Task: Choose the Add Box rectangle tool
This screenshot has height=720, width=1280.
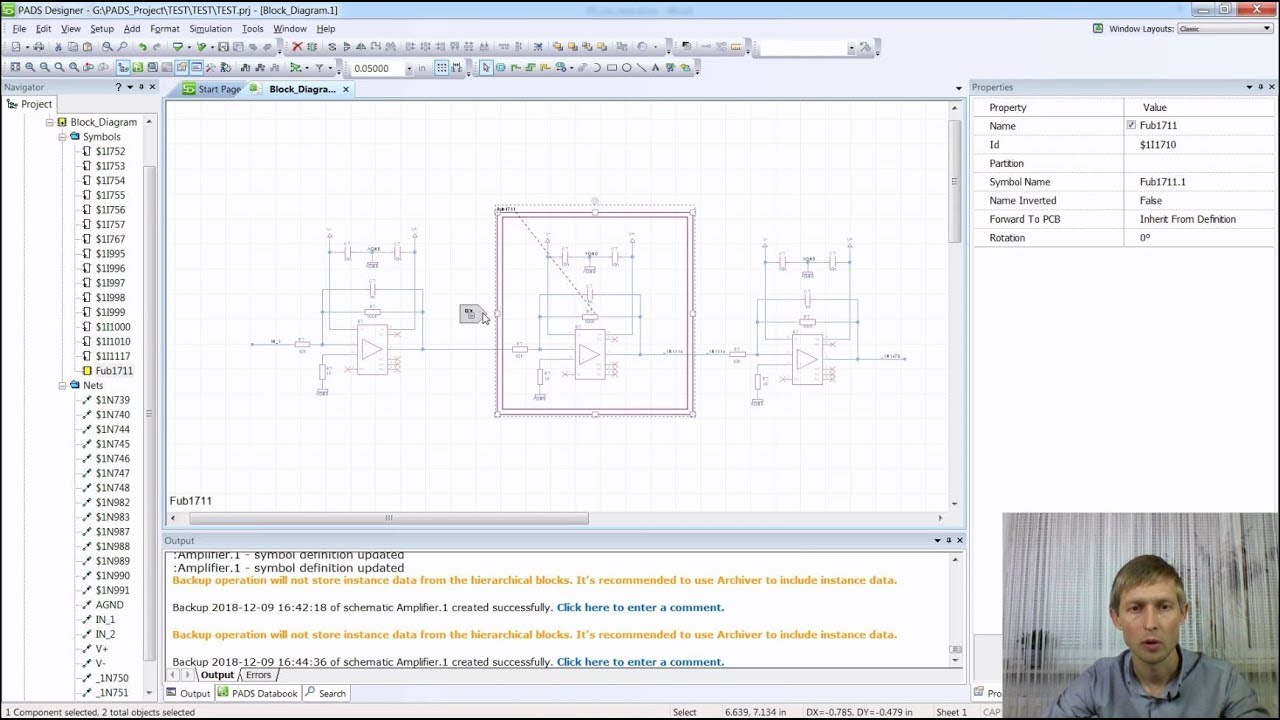Action: pos(612,68)
